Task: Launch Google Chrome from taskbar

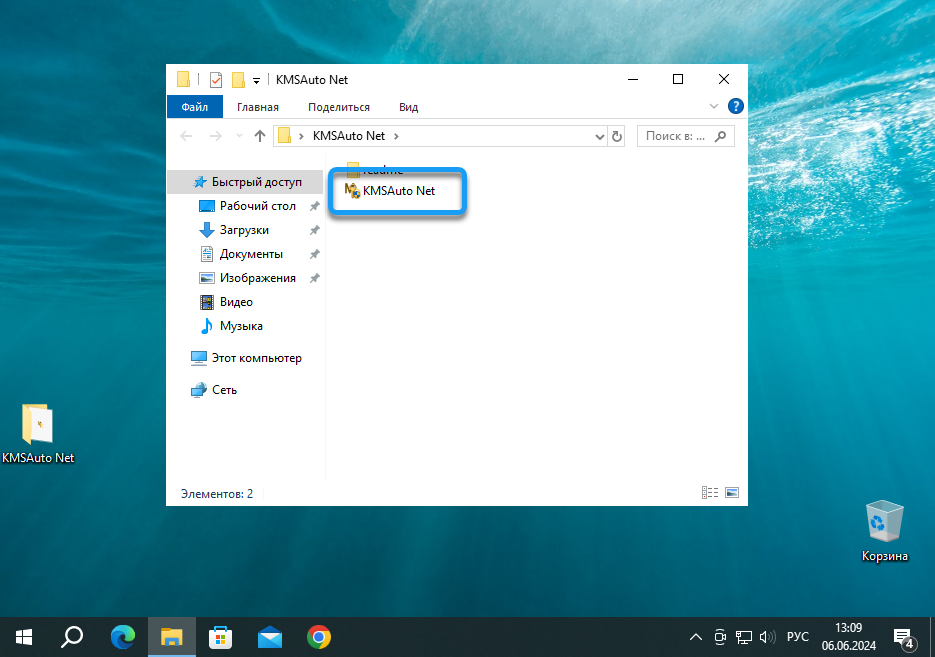Action: click(x=319, y=637)
